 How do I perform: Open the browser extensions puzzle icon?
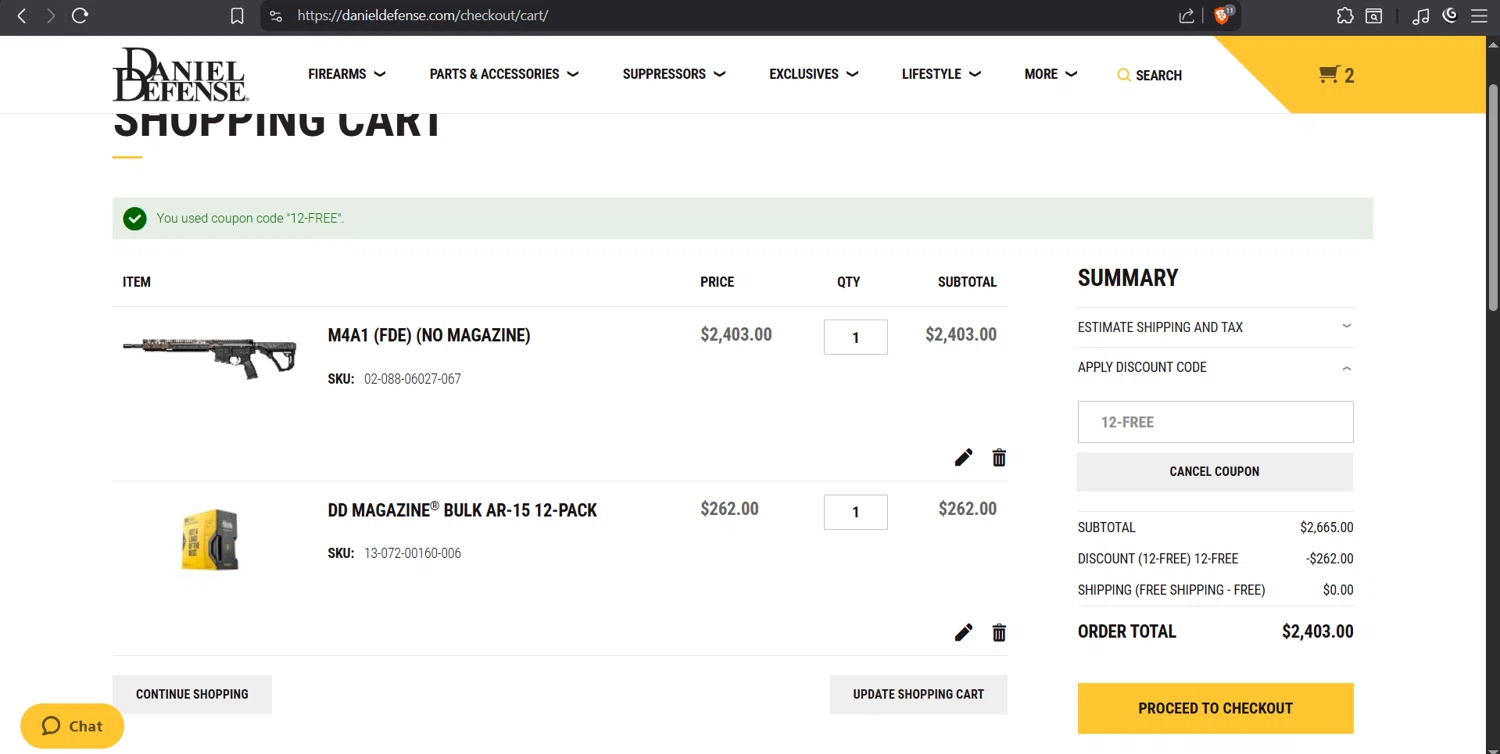point(1345,15)
